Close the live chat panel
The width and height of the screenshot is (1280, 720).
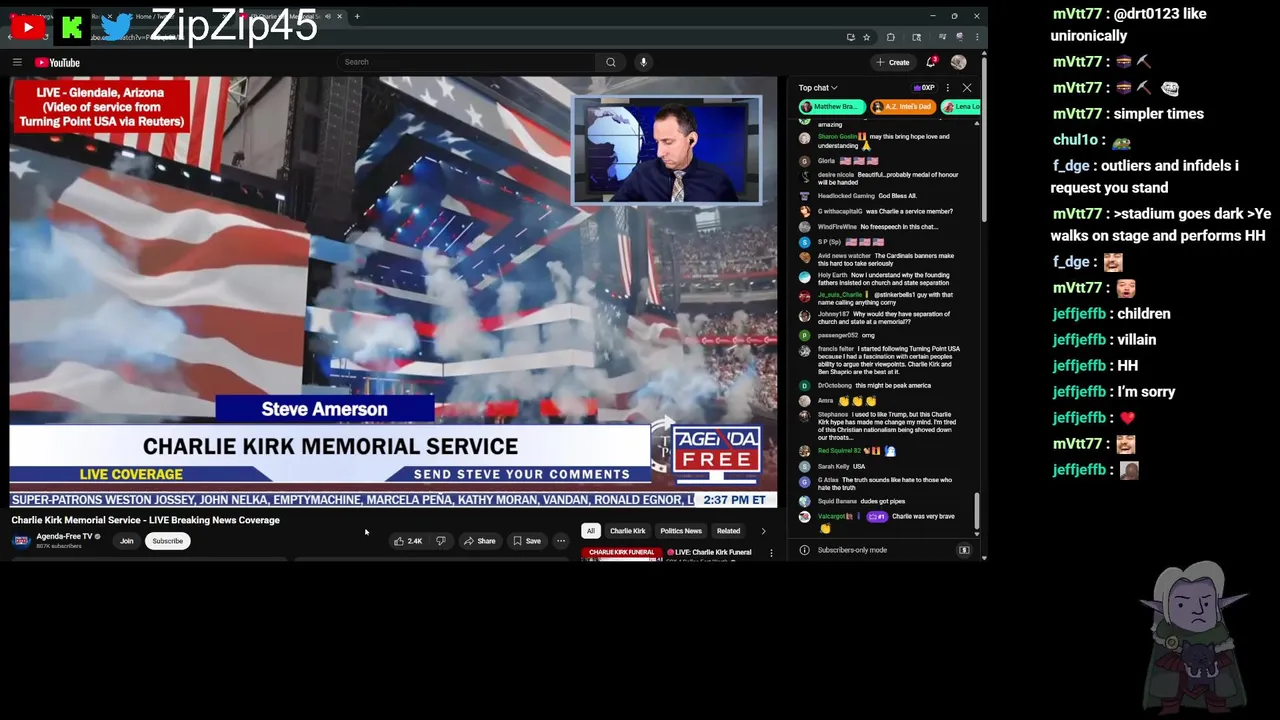tap(967, 88)
